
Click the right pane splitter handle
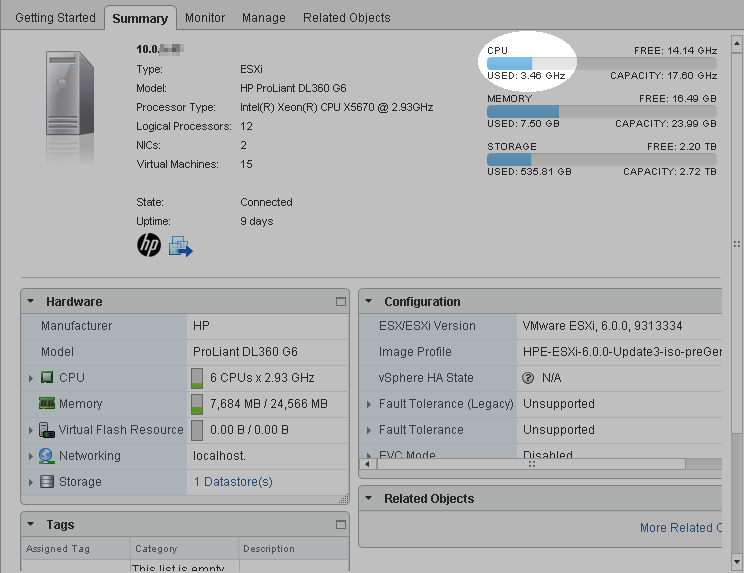736,244
